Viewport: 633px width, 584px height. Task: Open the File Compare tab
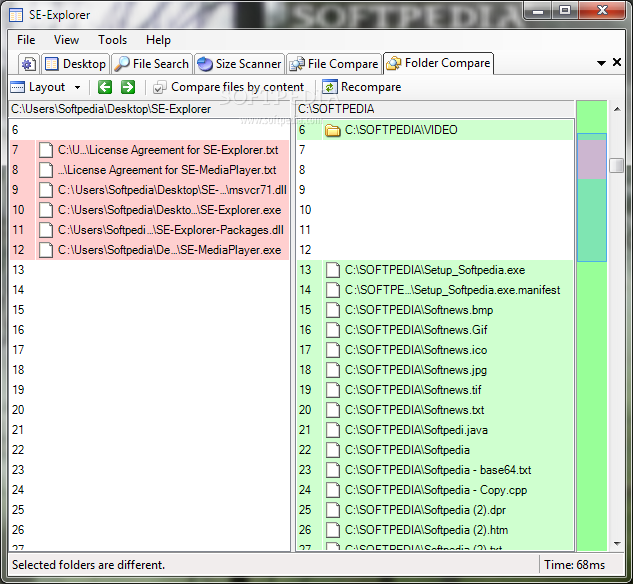tap(334, 64)
